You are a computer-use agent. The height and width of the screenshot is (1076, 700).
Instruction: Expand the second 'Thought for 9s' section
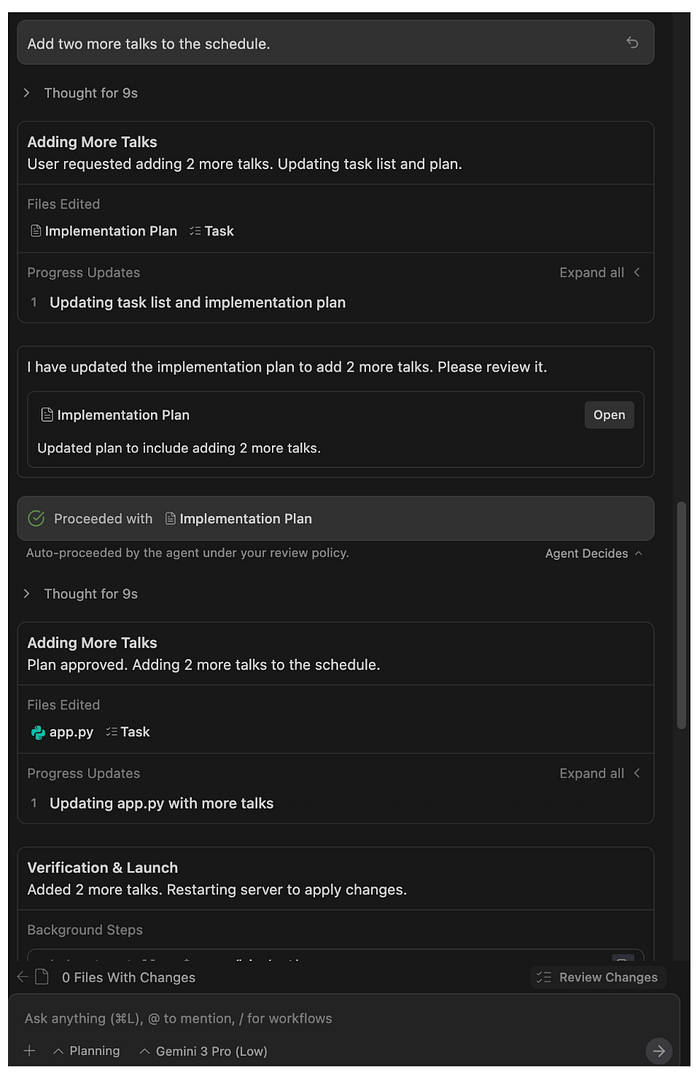(x=81, y=594)
